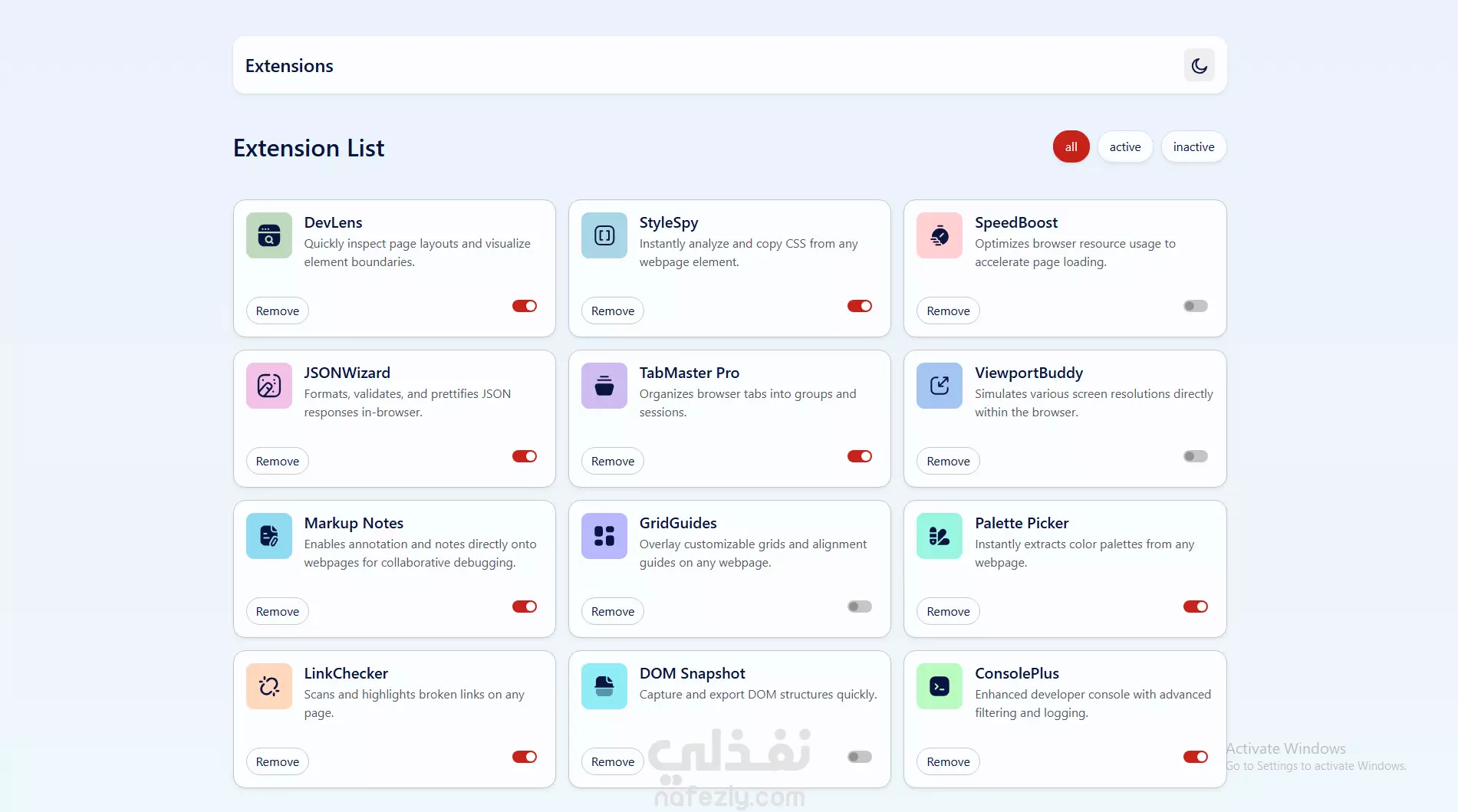1458x812 pixels.
Task: Remove the GridGuides extension
Action: tap(613, 611)
